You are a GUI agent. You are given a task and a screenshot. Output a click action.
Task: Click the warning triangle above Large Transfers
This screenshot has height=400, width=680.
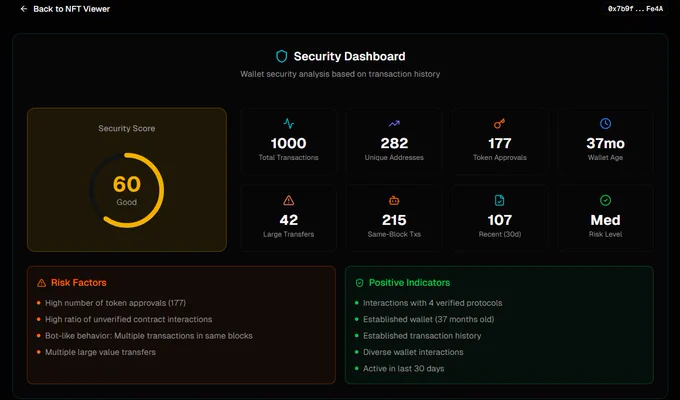point(289,200)
